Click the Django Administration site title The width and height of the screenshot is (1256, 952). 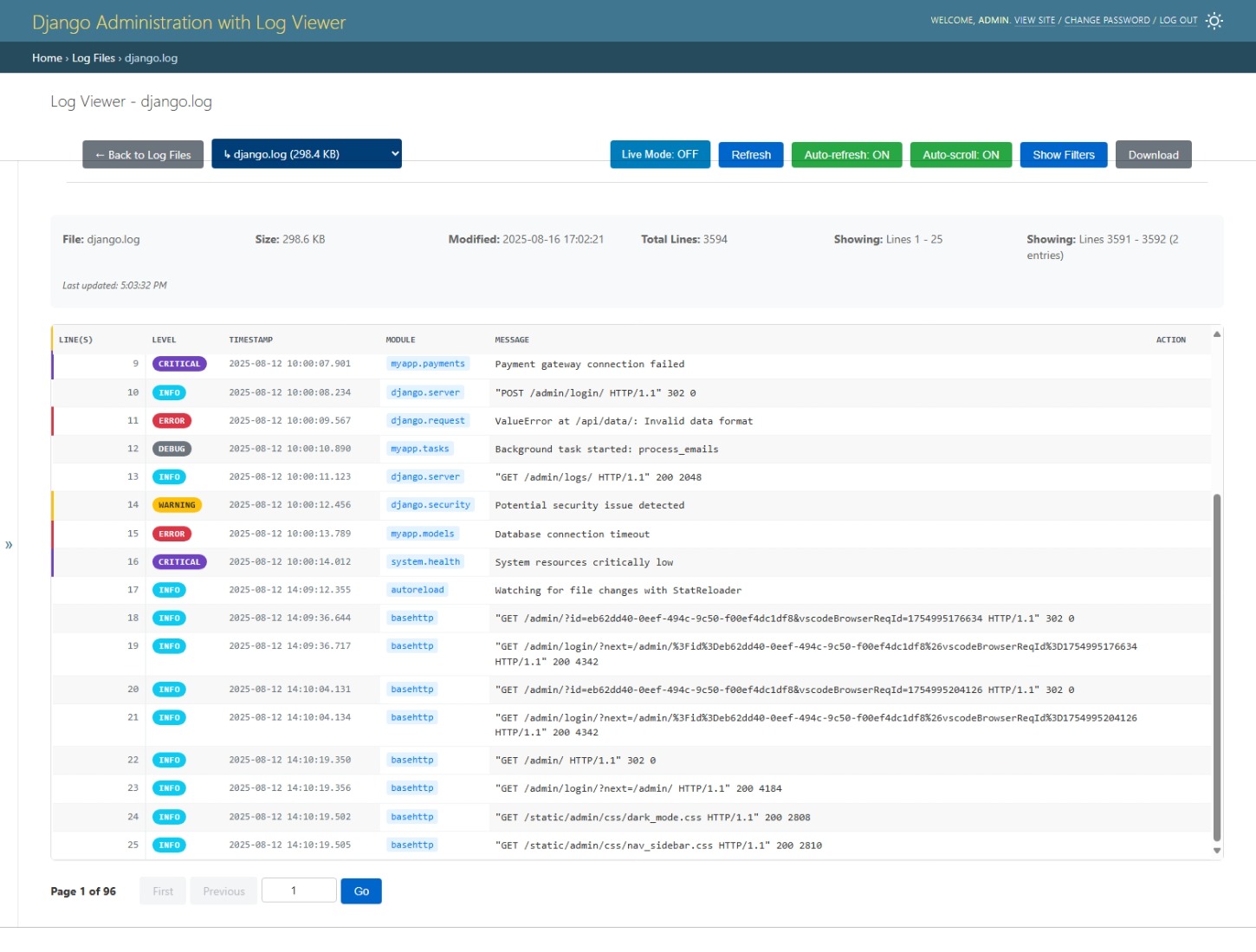(189, 23)
